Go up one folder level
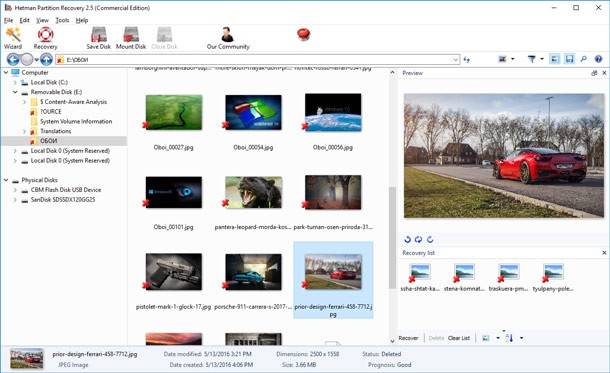The width and height of the screenshot is (610, 373). click(x=46, y=60)
